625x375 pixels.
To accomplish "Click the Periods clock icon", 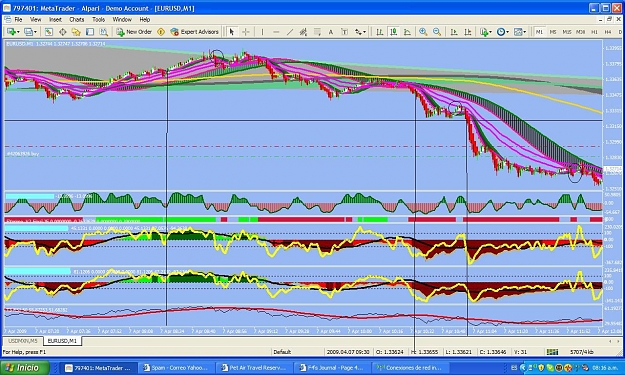I will pos(501,32).
